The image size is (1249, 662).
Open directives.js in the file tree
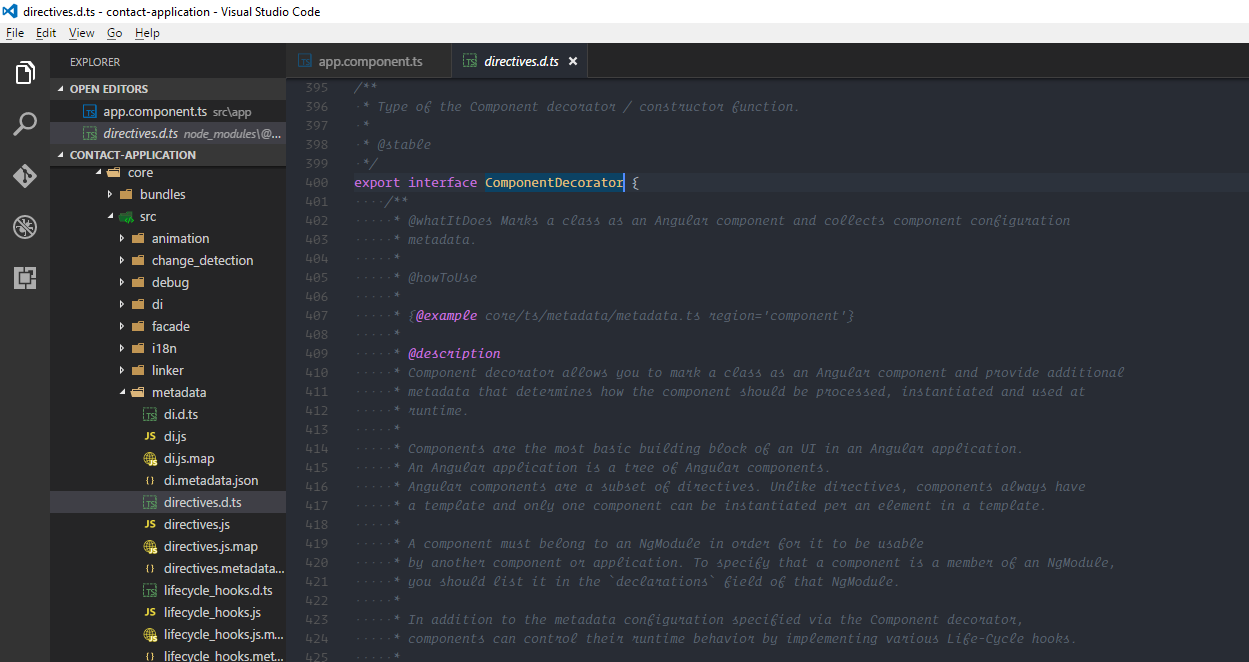click(196, 525)
